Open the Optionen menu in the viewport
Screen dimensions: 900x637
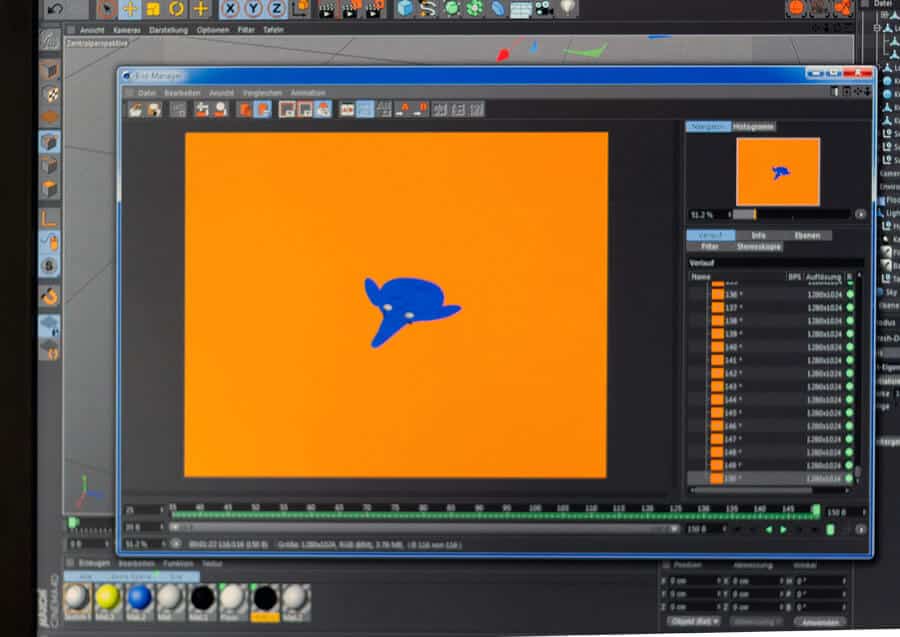pyautogui.click(x=213, y=30)
